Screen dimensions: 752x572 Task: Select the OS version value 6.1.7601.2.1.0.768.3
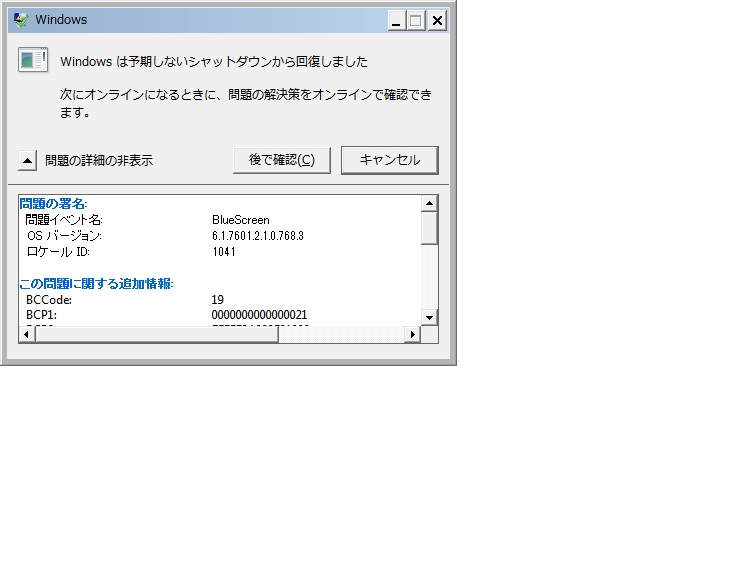(x=258, y=236)
